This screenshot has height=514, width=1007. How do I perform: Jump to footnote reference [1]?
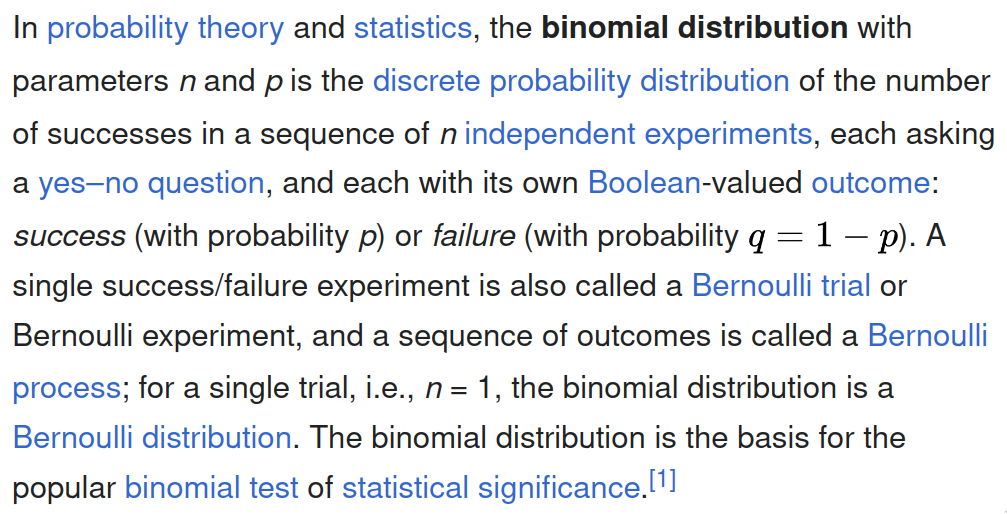coord(662,480)
